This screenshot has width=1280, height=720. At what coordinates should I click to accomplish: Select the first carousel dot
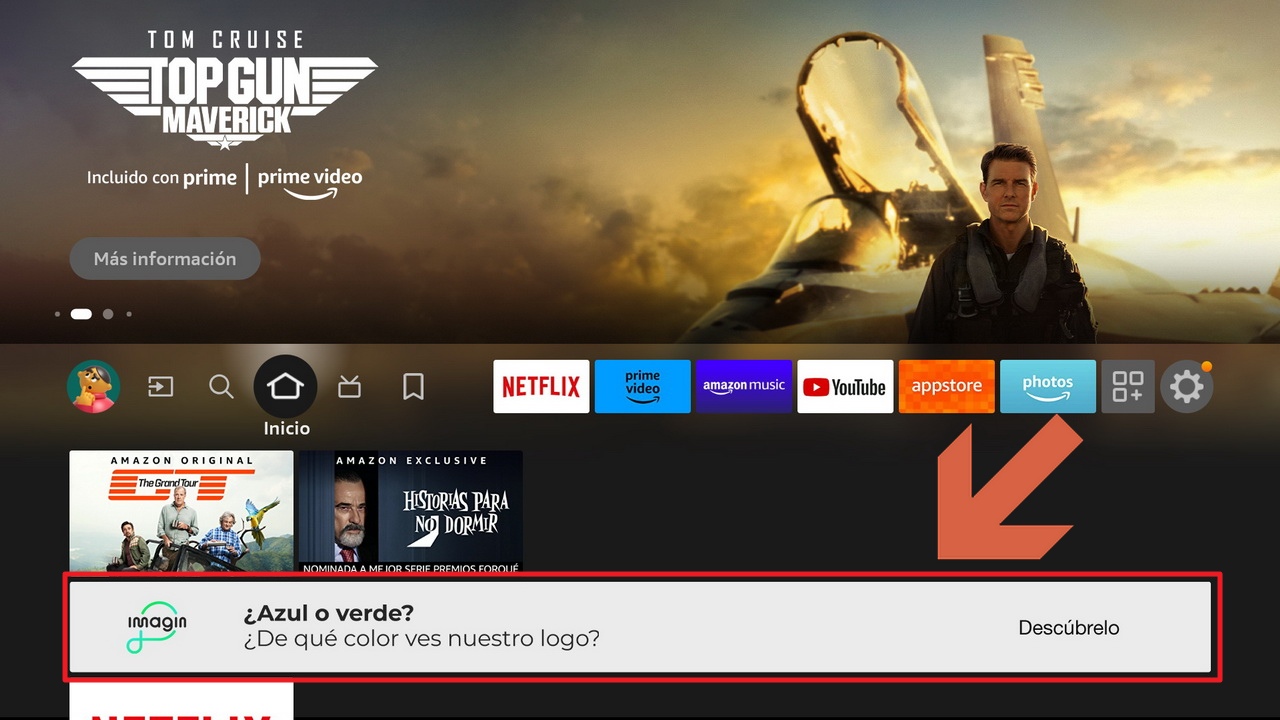coord(57,314)
